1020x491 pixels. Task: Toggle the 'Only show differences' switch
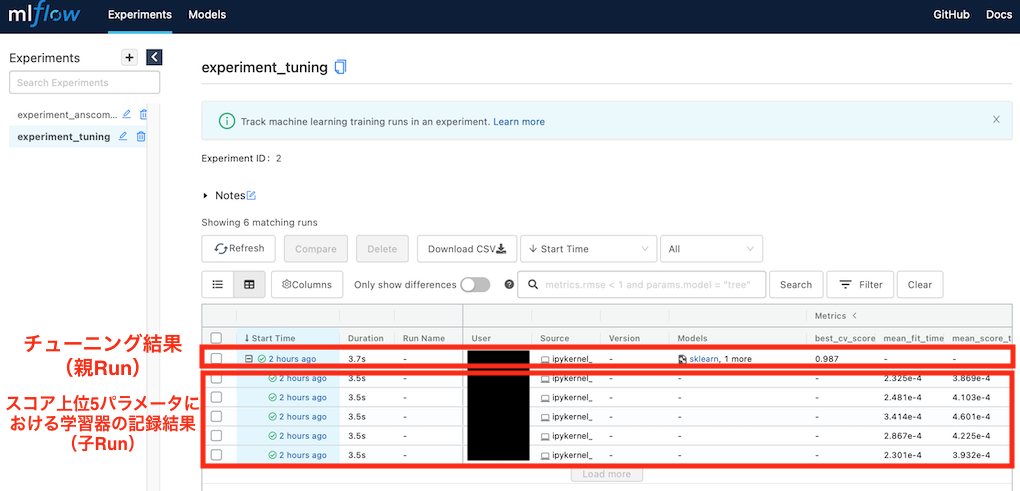point(474,284)
